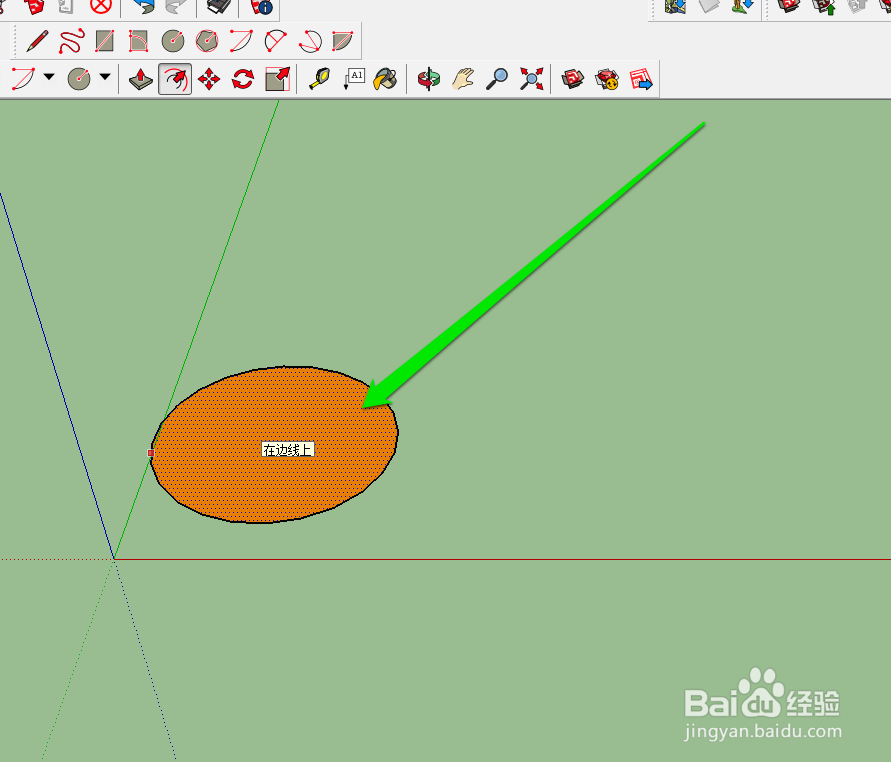Click the "在边线上" tooltip label
Screen dimensions: 891x762
click(x=288, y=449)
